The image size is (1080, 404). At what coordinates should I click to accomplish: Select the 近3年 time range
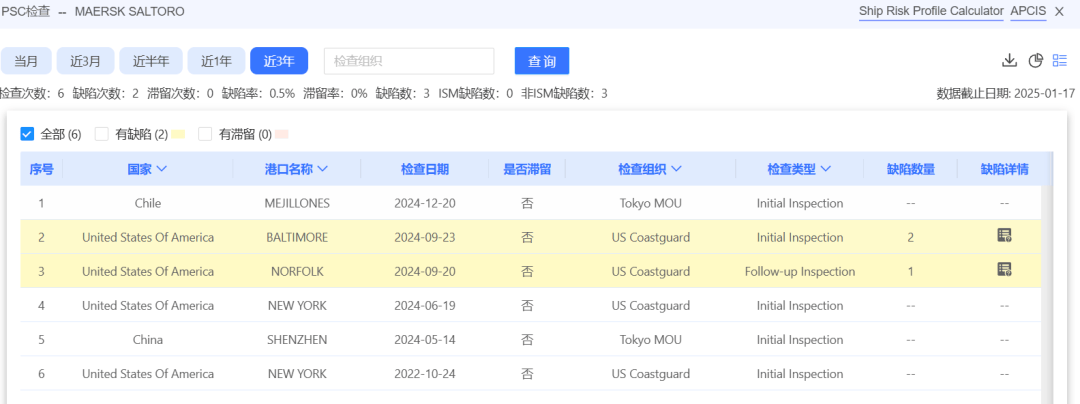[x=279, y=61]
